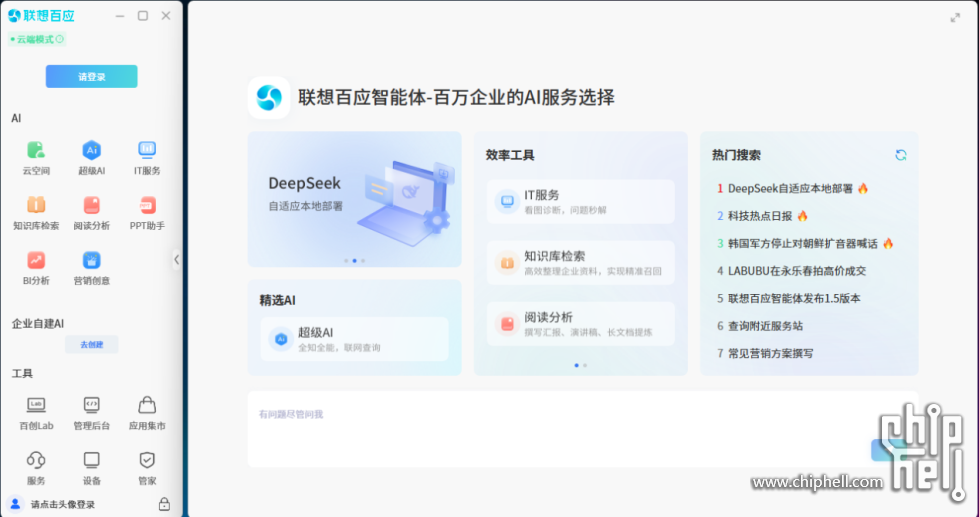Click the 去创建 button under 企业自建AI
The image size is (979, 517).
pyautogui.click(x=92, y=345)
